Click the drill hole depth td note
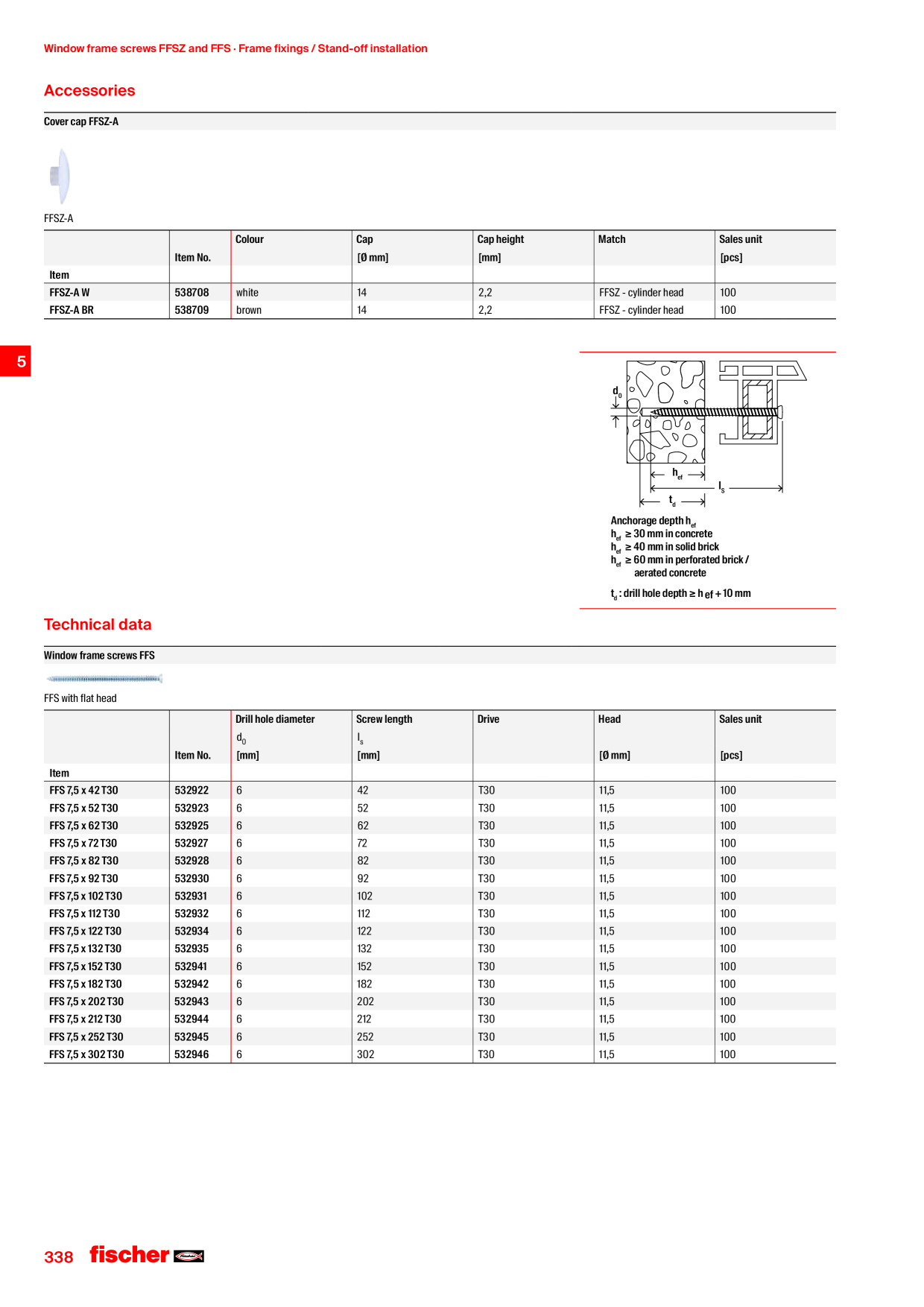Viewport: 924px width, 1307px height. click(681, 594)
